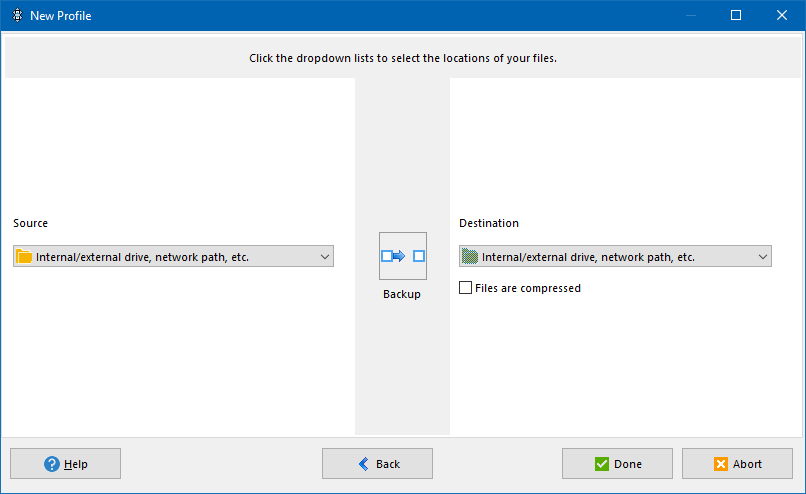Open the Source location dropdown list
Viewport: 806px width, 494px height.
(173, 257)
